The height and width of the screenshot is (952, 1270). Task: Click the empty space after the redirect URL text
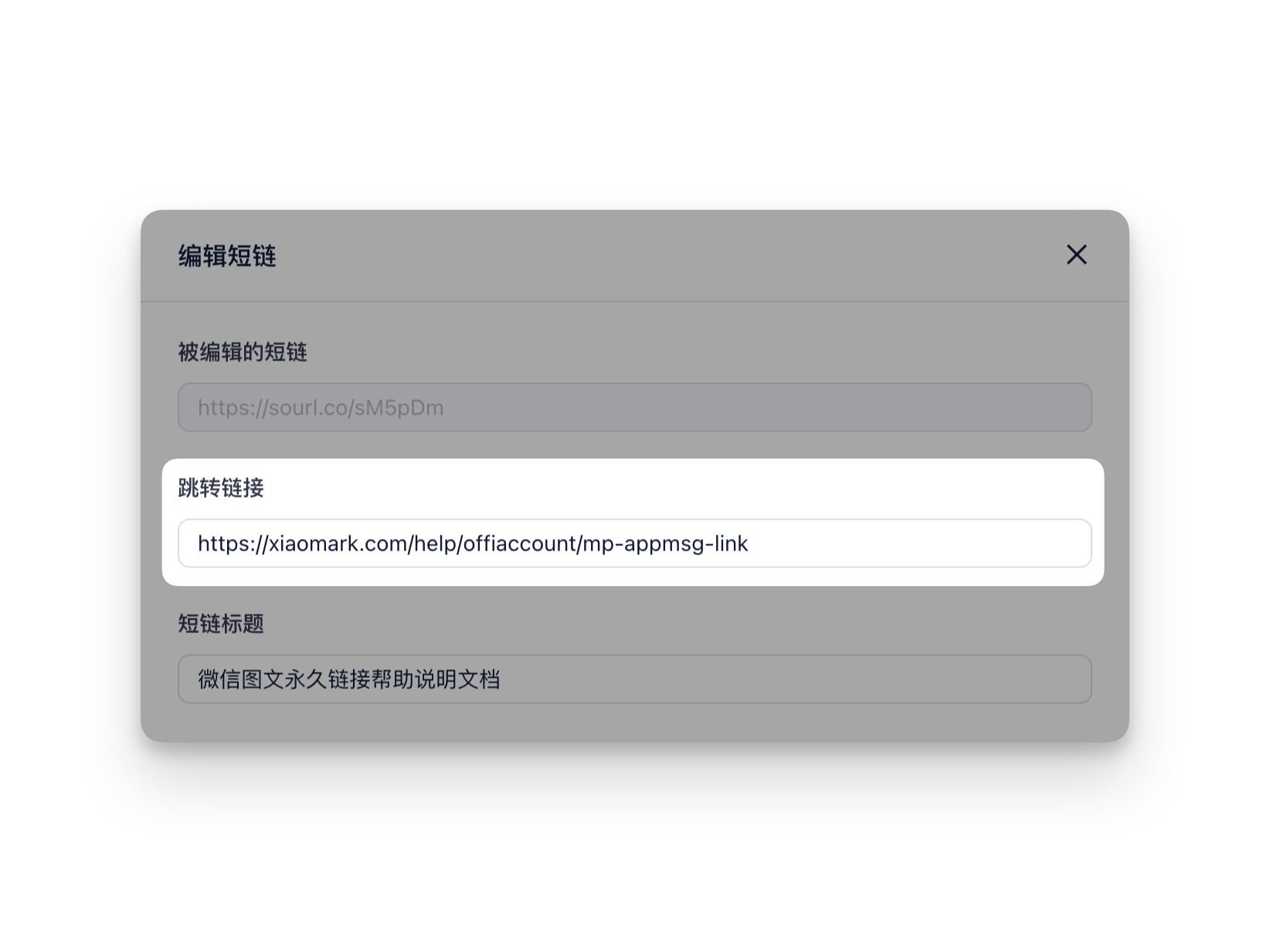point(919,544)
